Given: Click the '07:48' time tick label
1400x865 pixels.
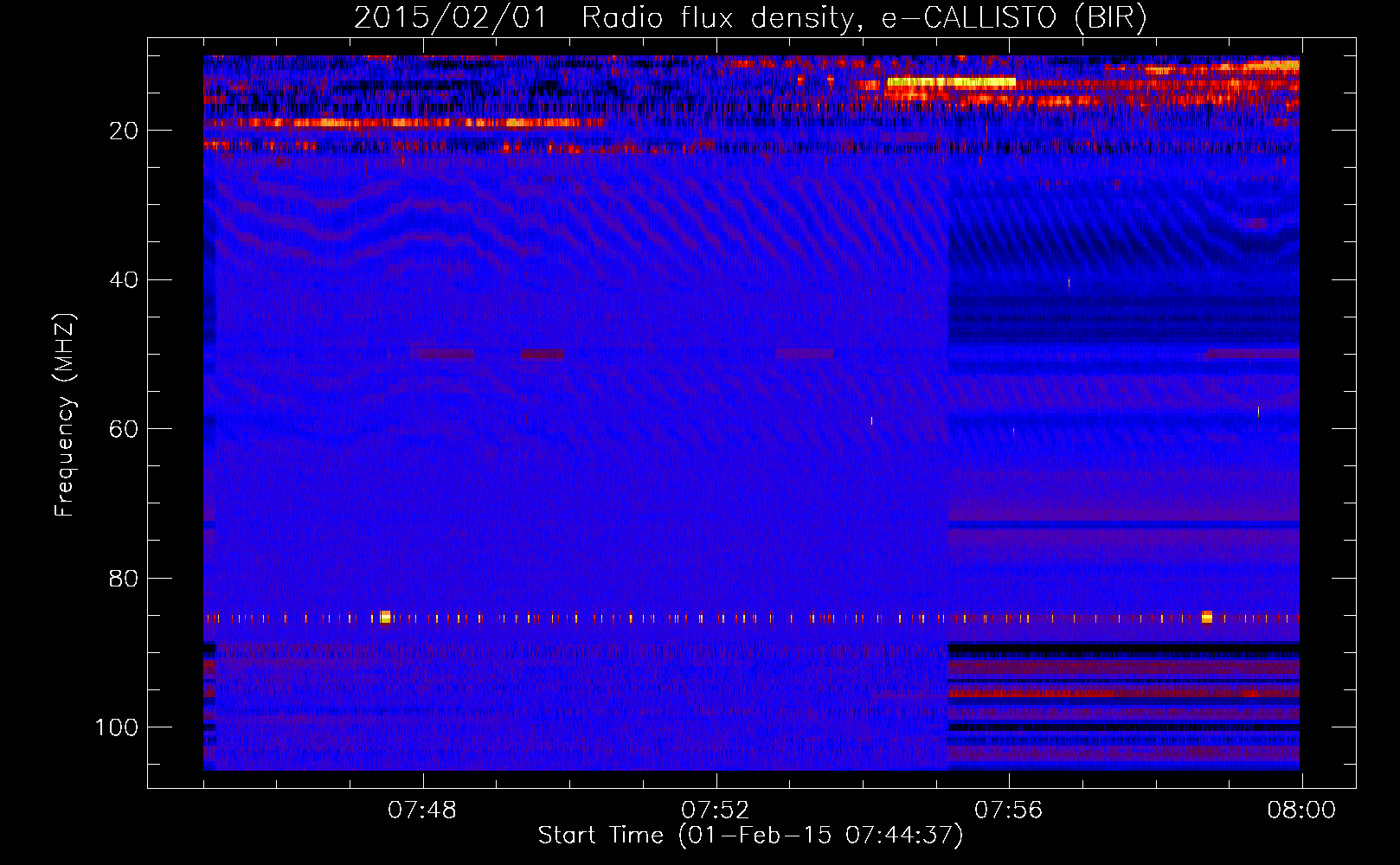Looking at the screenshot, I should [x=422, y=811].
